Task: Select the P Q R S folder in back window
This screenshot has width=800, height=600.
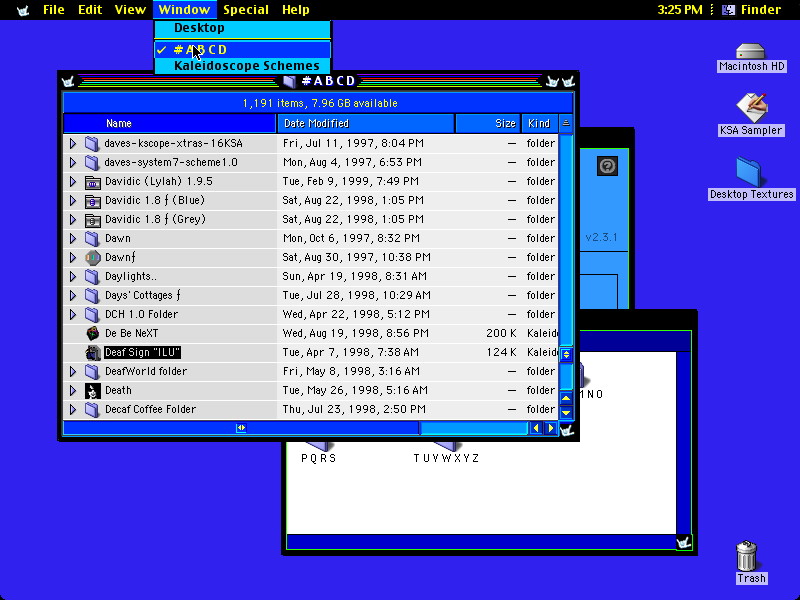Action: pos(319,451)
